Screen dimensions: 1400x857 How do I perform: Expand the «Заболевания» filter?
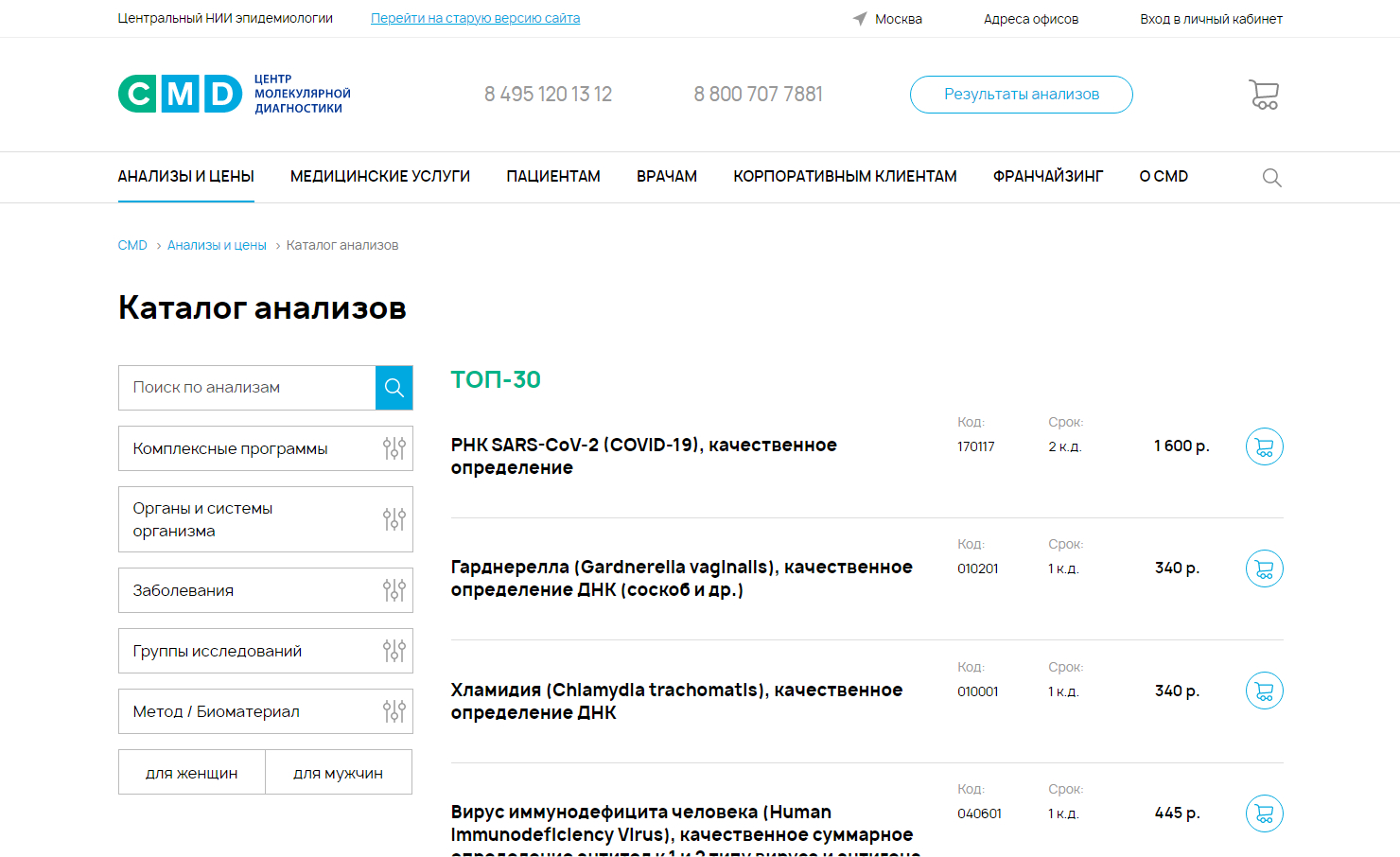tap(265, 590)
